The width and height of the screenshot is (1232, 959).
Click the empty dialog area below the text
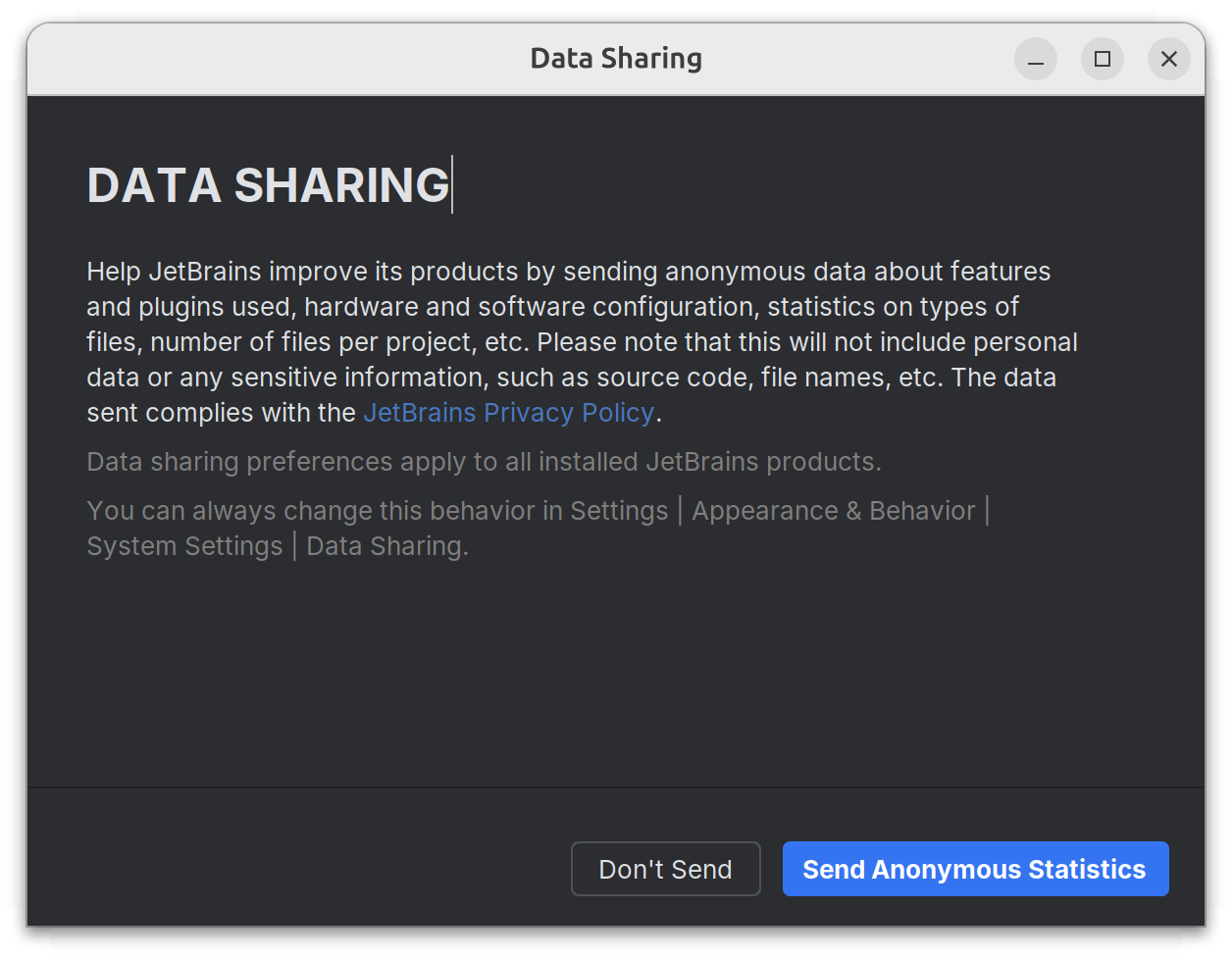(x=615, y=677)
